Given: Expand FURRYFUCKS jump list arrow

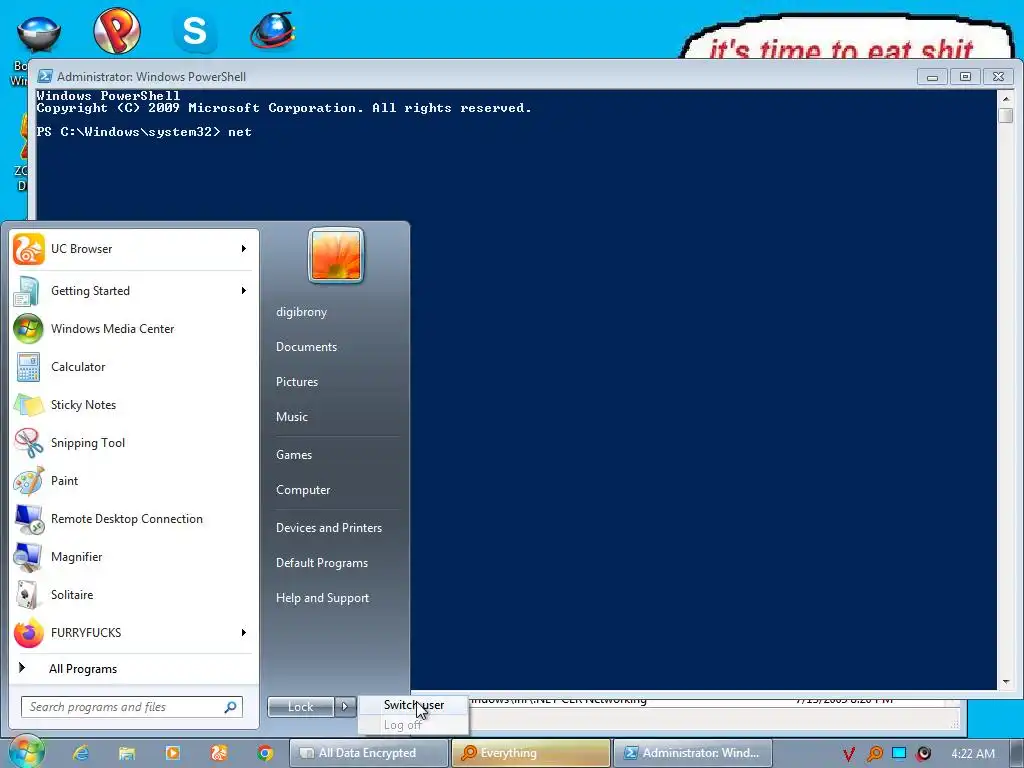Looking at the screenshot, I should click(x=244, y=633).
